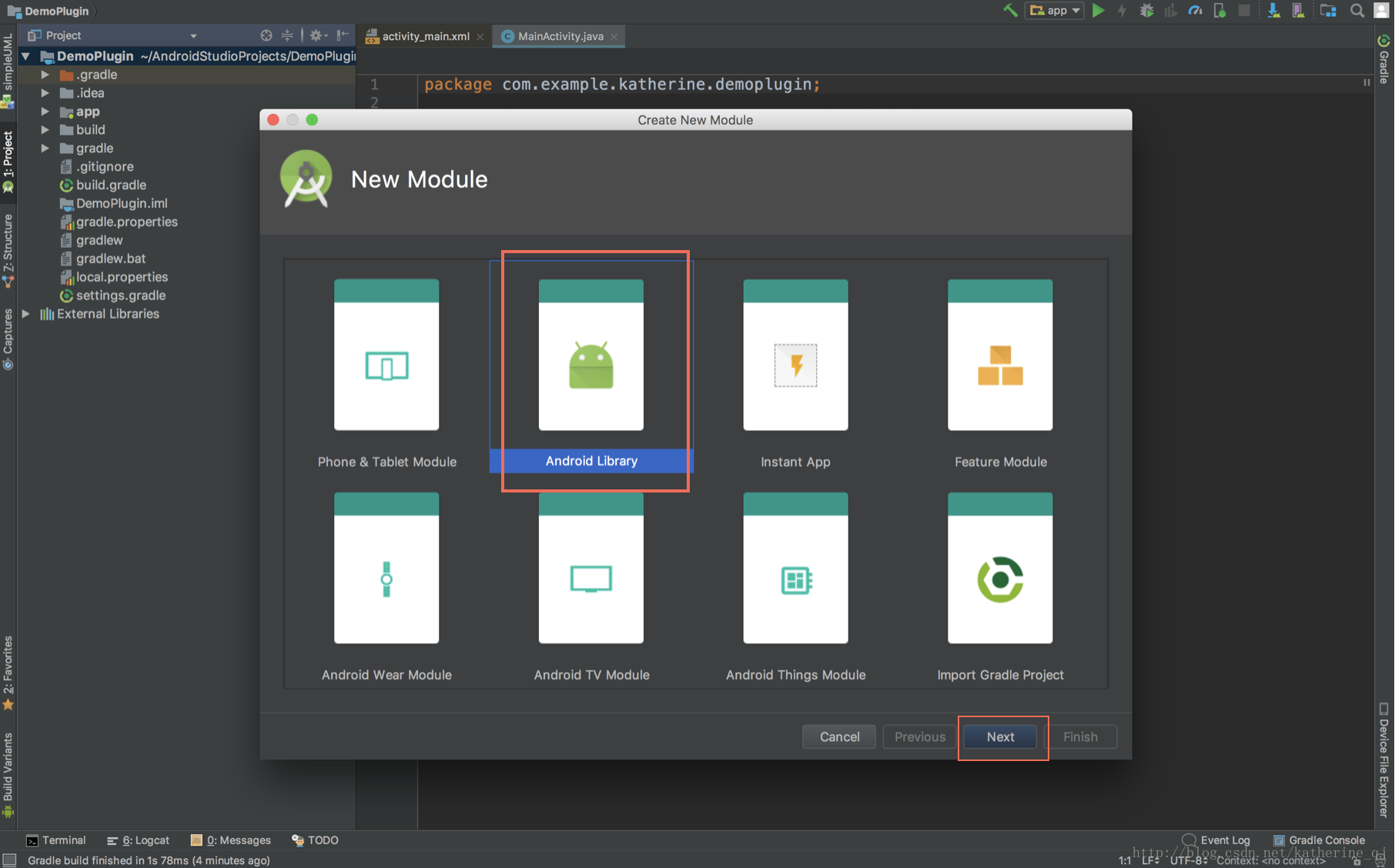This screenshot has height=868, width=1395.
Task: Open the SDK Manager download icon
Action: click(1274, 11)
